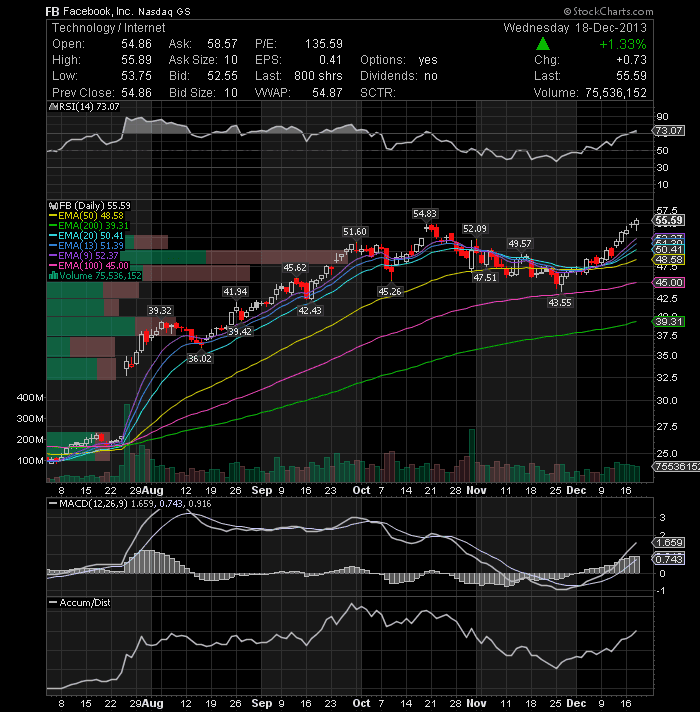Click the FB ticker symbol title
700x712 pixels.
click(x=53, y=11)
